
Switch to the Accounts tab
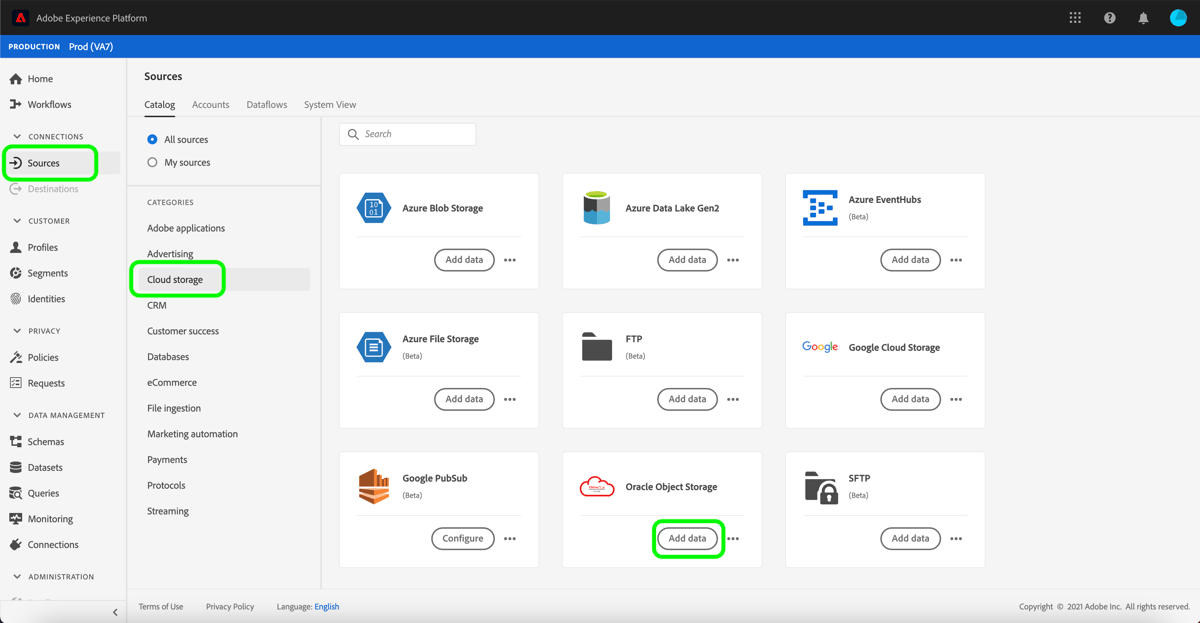point(210,104)
